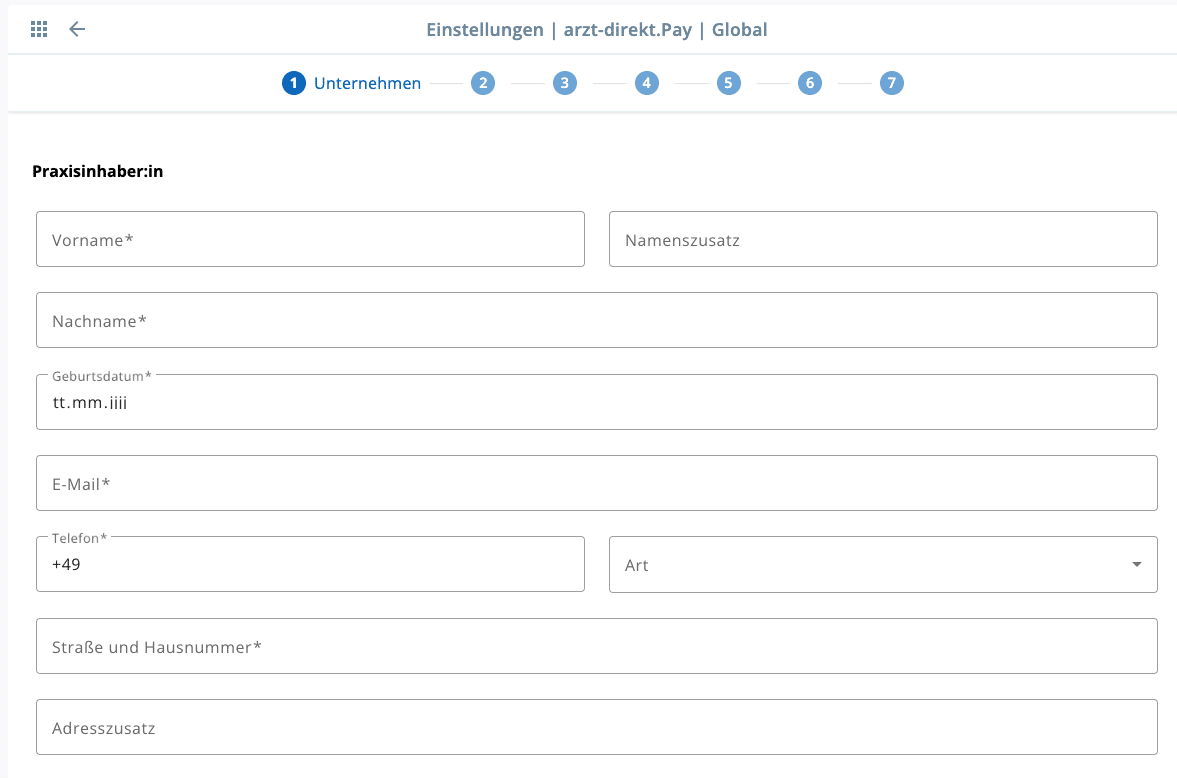This screenshot has width=1177, height=778.
Task: Open the Art selection field
Action: [x=860, y=565]
